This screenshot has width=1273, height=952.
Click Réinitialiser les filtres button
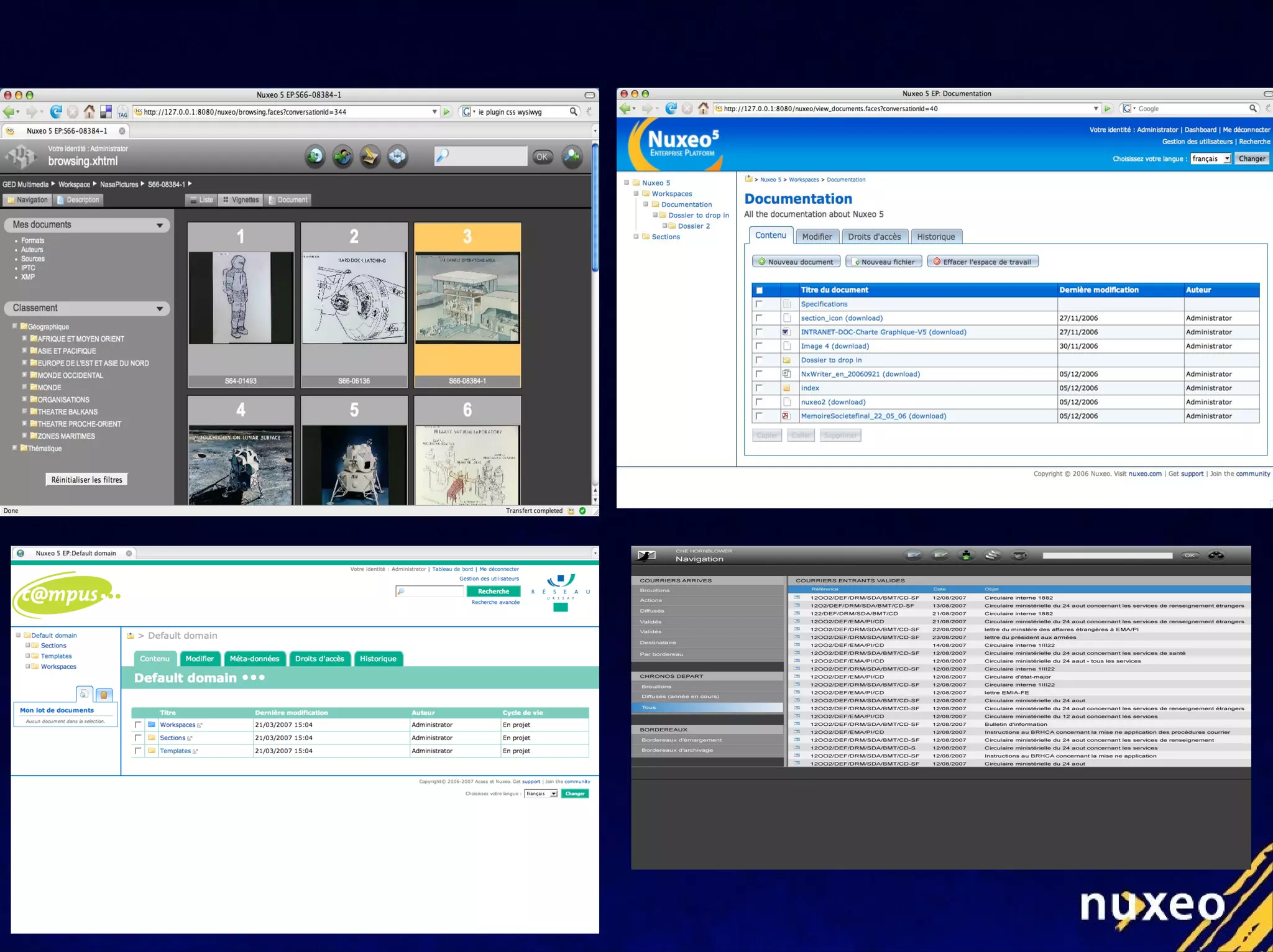point(86,480)
